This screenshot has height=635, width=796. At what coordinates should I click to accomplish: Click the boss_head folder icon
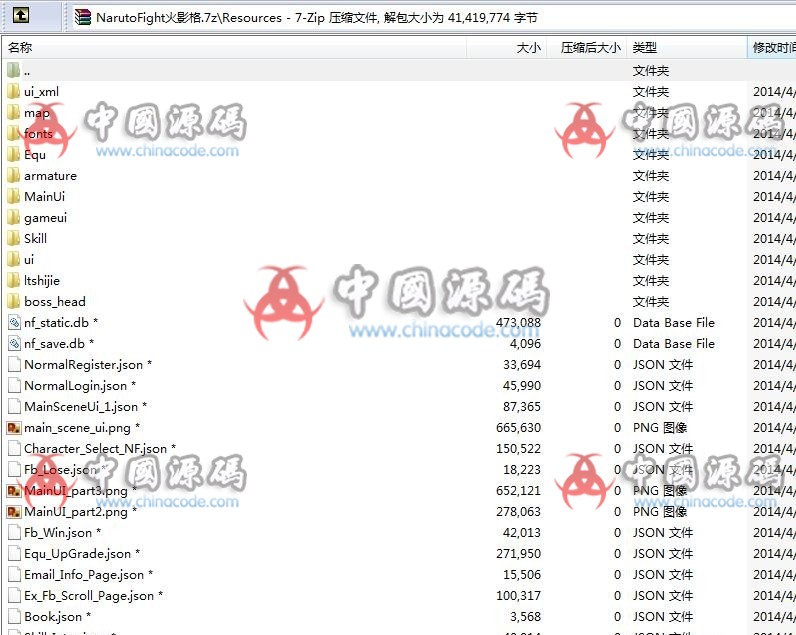tap(13, 302)
